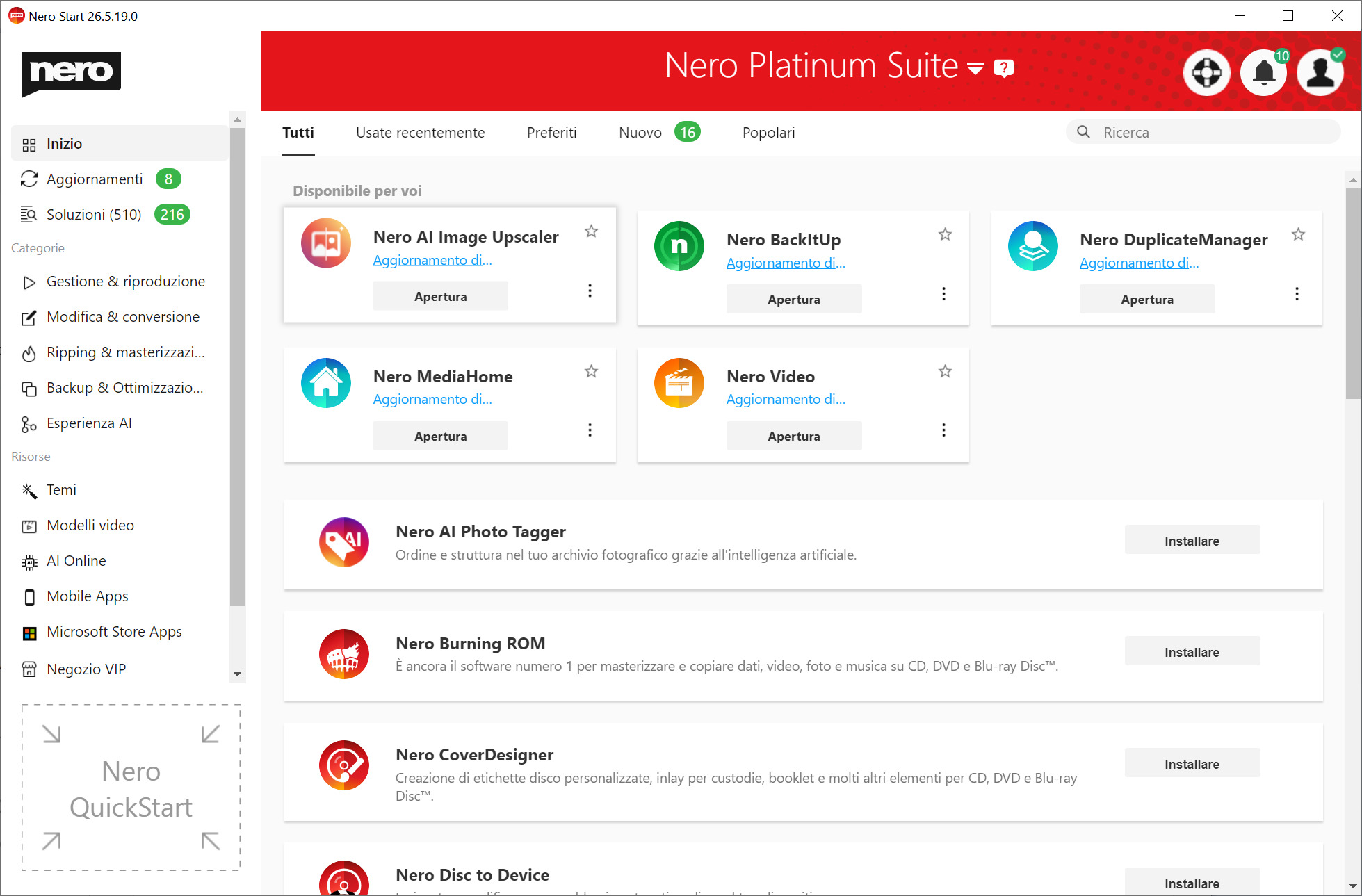Open the notifications bell icon
Image resolution: width=1362 pixels, height=896 pixels.
pos(1263,72)
